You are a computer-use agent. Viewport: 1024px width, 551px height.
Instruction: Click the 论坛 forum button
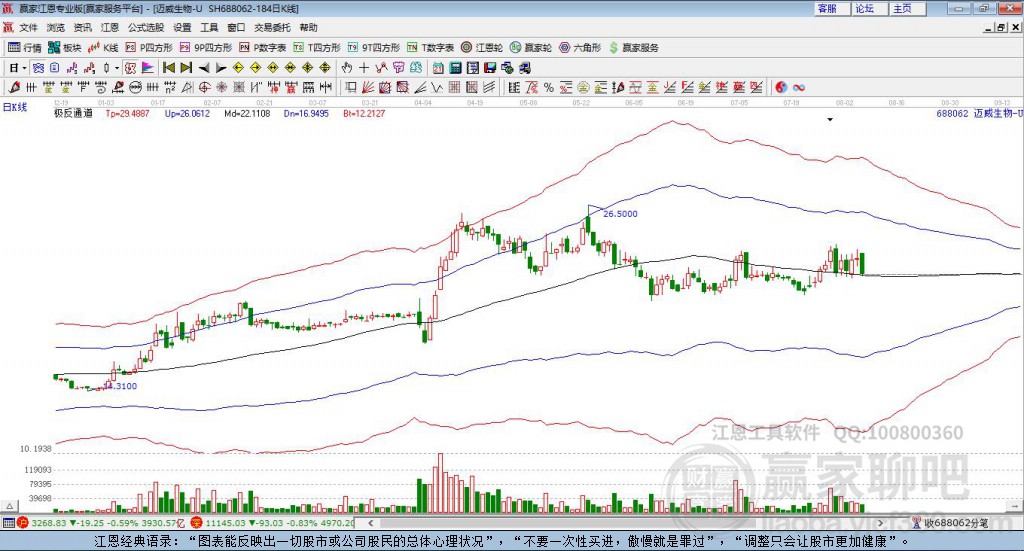click(870, 8)
